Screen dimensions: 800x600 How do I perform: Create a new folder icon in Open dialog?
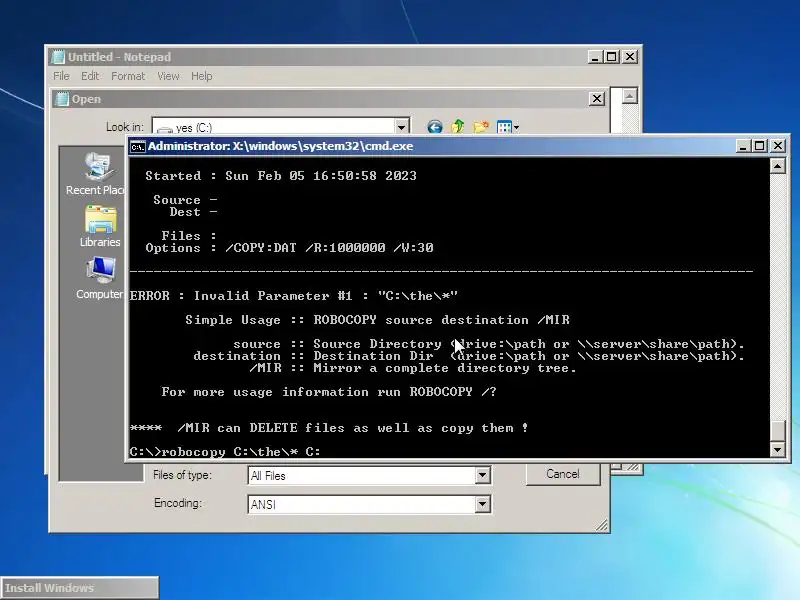[x=481, y=127]
